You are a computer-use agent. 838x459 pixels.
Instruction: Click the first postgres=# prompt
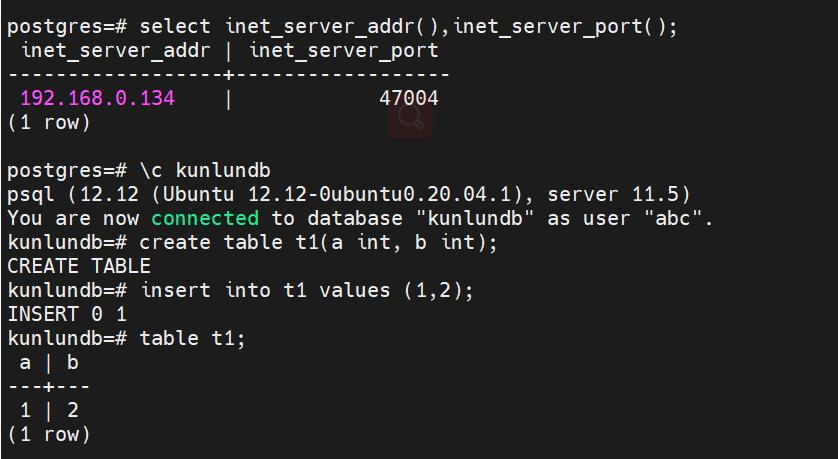click(x=66, y=26)
